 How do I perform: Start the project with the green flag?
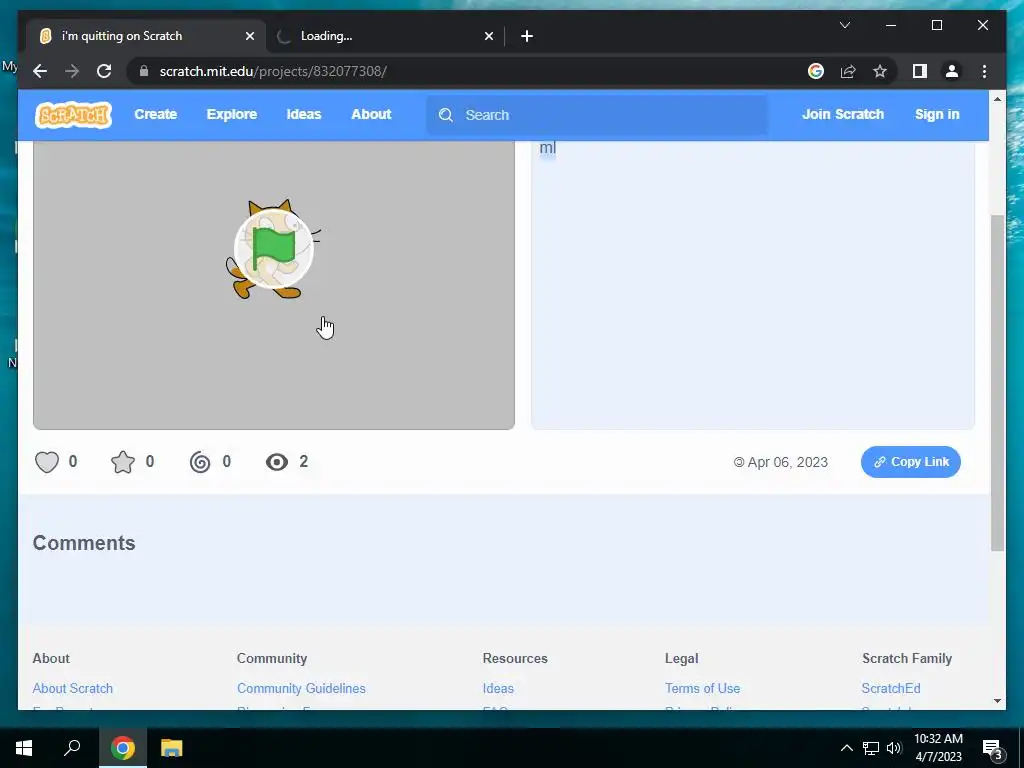274,249
